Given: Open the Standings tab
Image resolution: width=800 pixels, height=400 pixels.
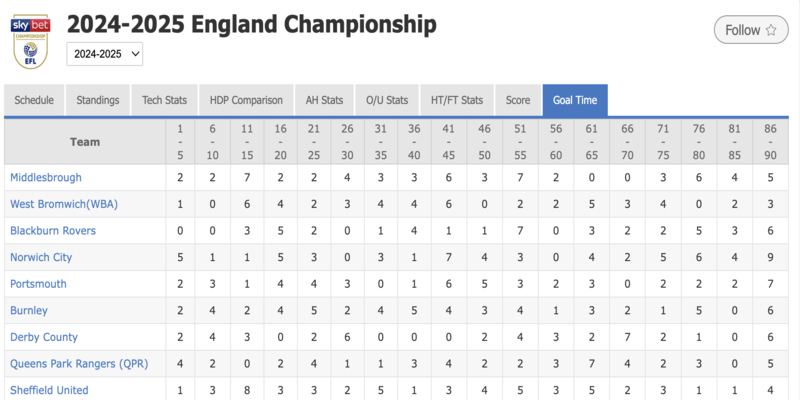Looking at the screenshot, I should (97, 100).
